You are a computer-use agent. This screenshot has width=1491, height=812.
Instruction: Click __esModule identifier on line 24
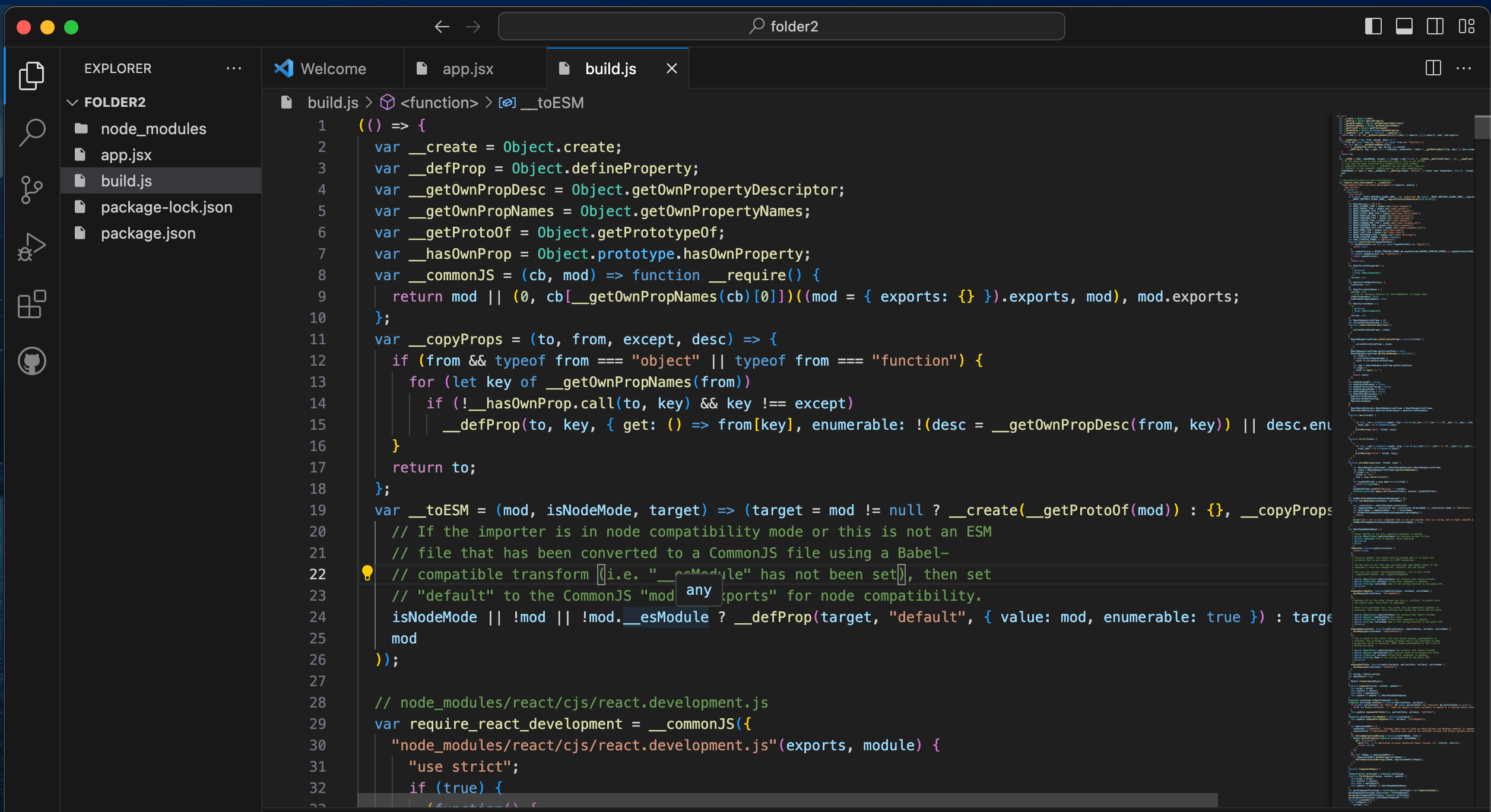(x=665, y=617)
